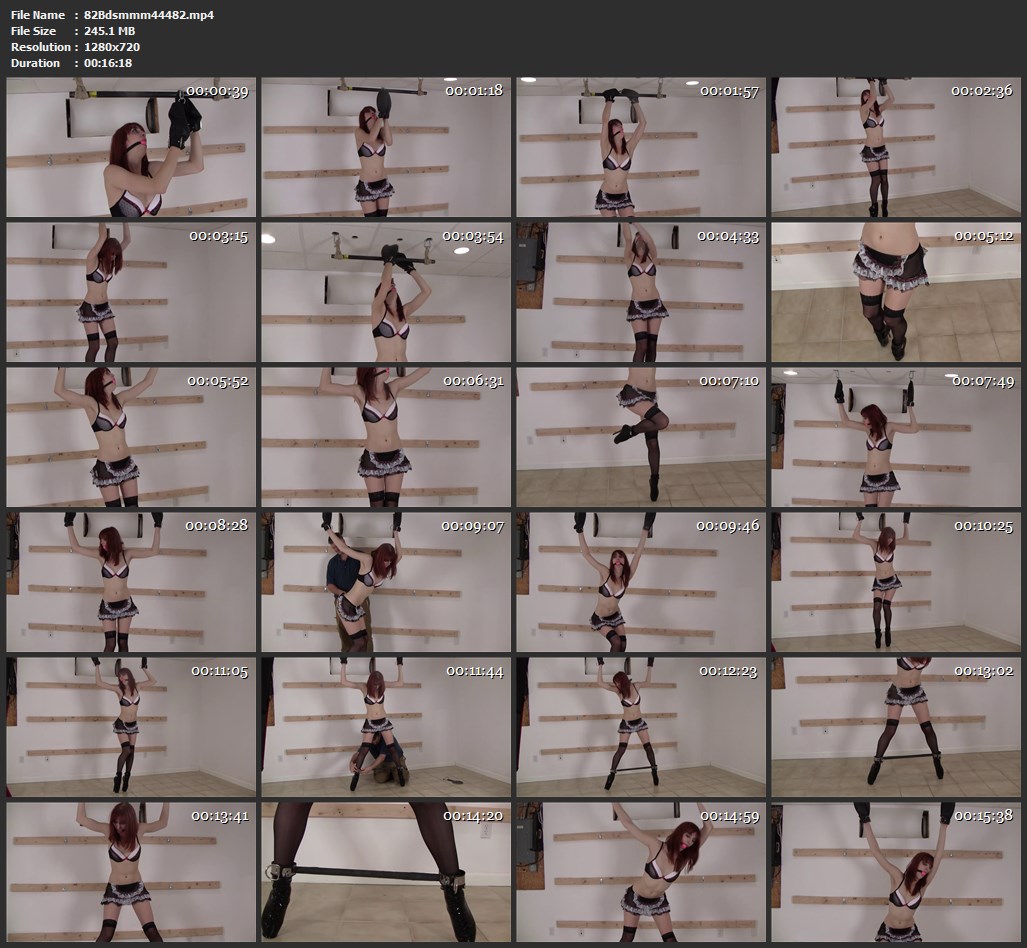
Task: Click the "File Size" label
Action: (33, 31)
